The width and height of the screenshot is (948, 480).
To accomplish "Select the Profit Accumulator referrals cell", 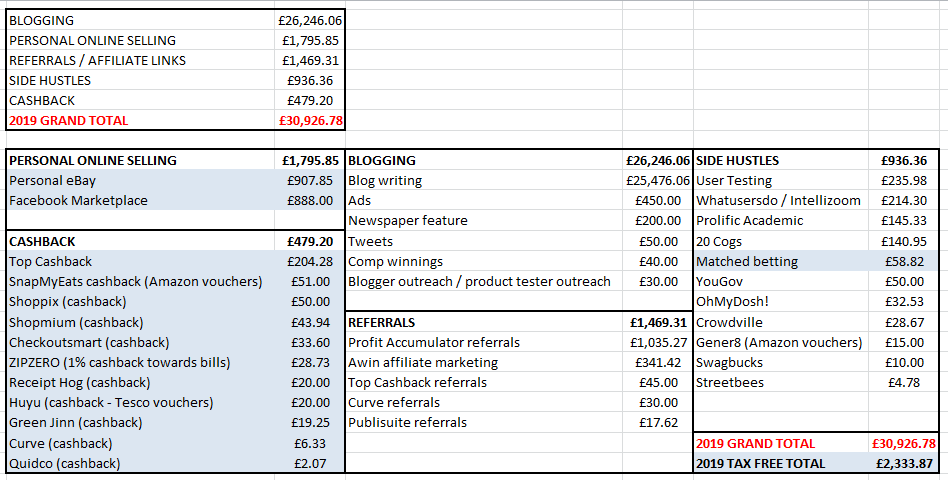I will tap(484, 342).
